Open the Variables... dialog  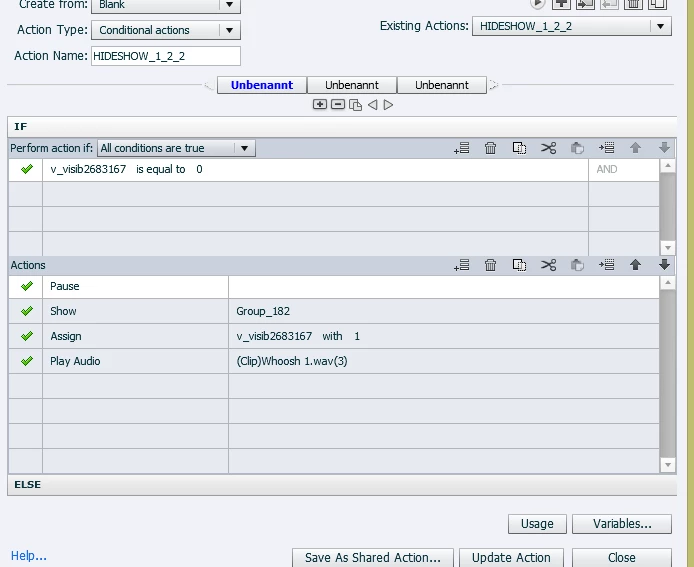click(x=622, y=524)
